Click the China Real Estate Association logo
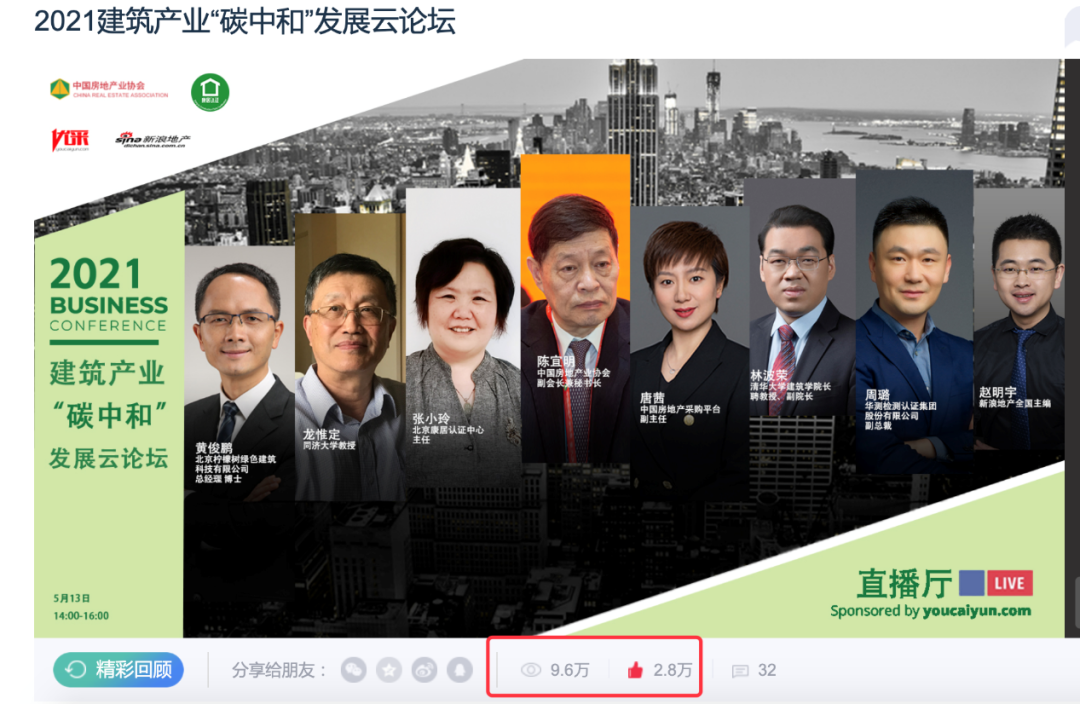Image resolution: width=1080 pixels, height=704 pixels. click(x=109, y=89)
